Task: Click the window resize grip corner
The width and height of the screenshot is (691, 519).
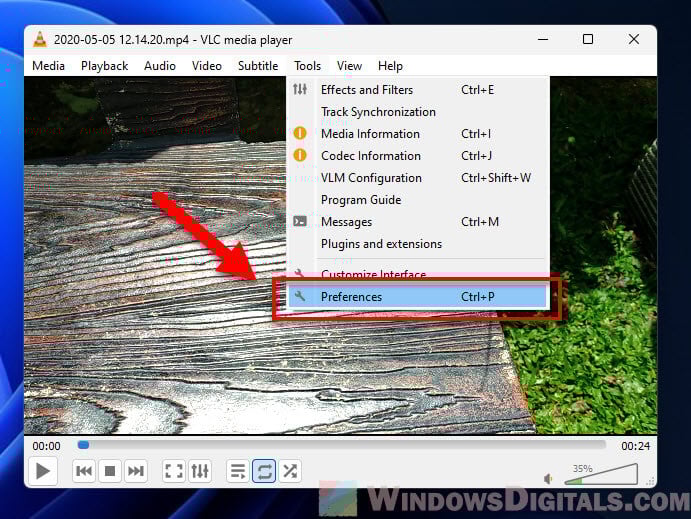Action: 650,482
